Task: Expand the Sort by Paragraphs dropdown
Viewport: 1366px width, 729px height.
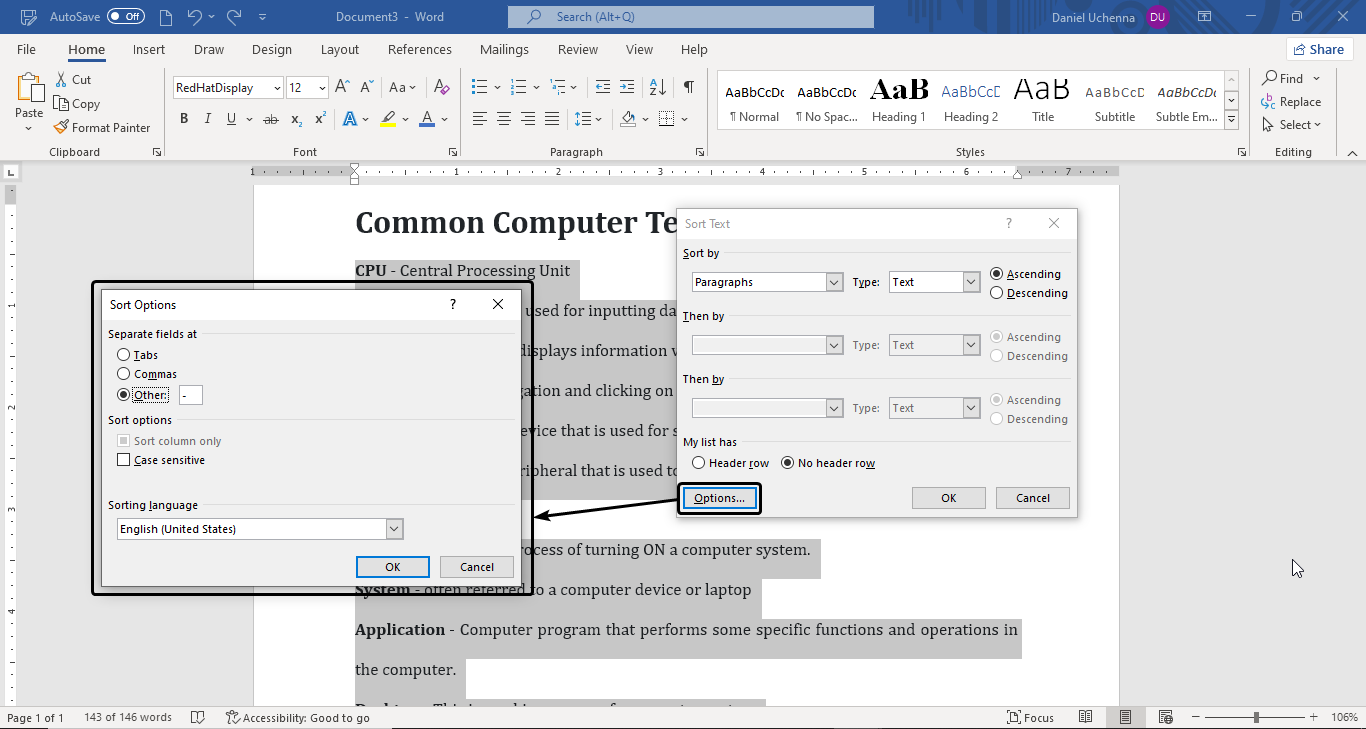Action: [x=834, y=282]
